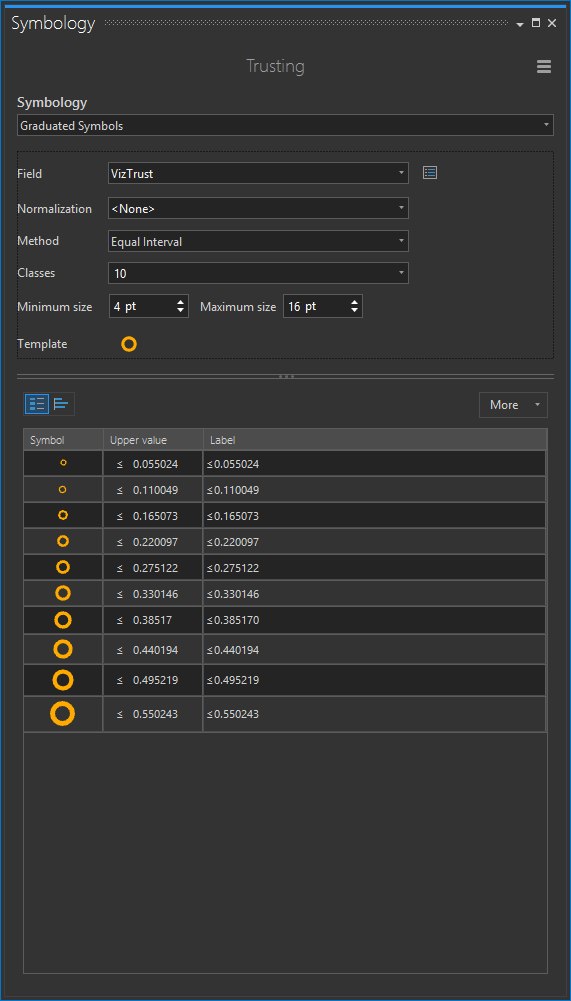Image resolution: width=571 pixels, height=1001 pixels.
Task: Click the smallest symbol for 0.055024 class
Action: pyautogui.click(x=63, y=463)
